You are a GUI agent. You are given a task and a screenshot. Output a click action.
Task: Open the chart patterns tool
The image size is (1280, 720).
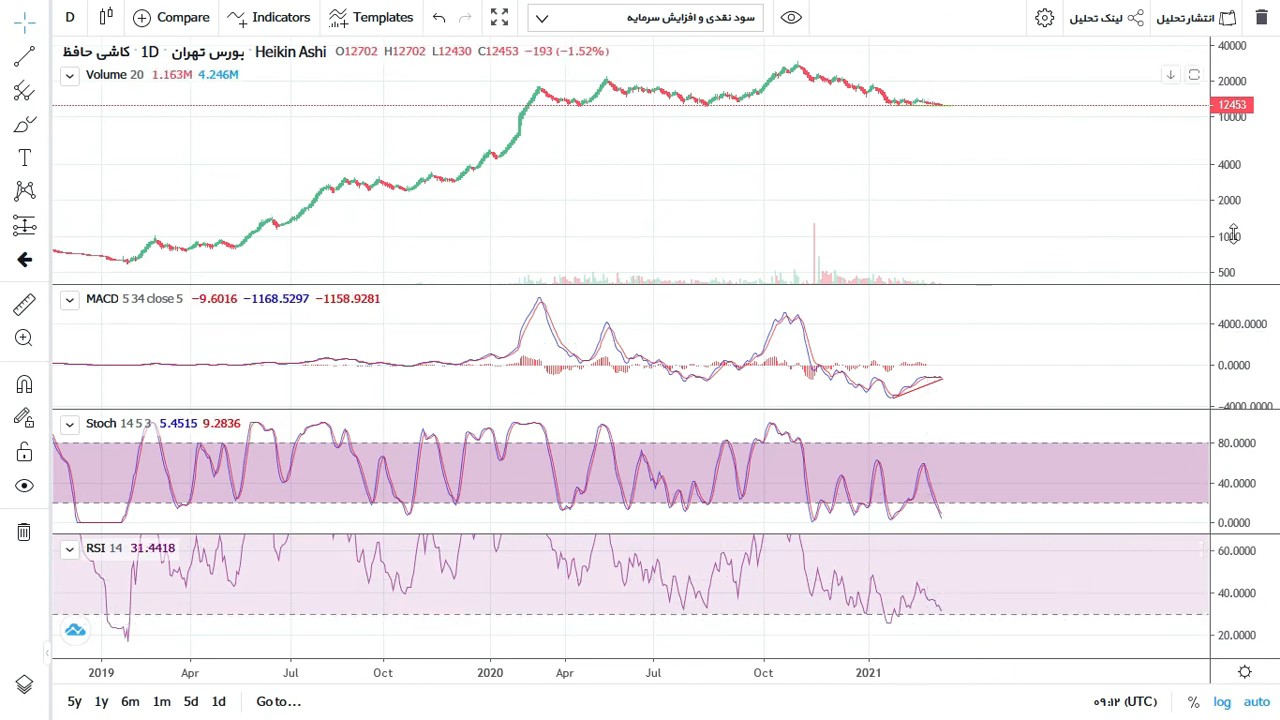tap(25, 191)
